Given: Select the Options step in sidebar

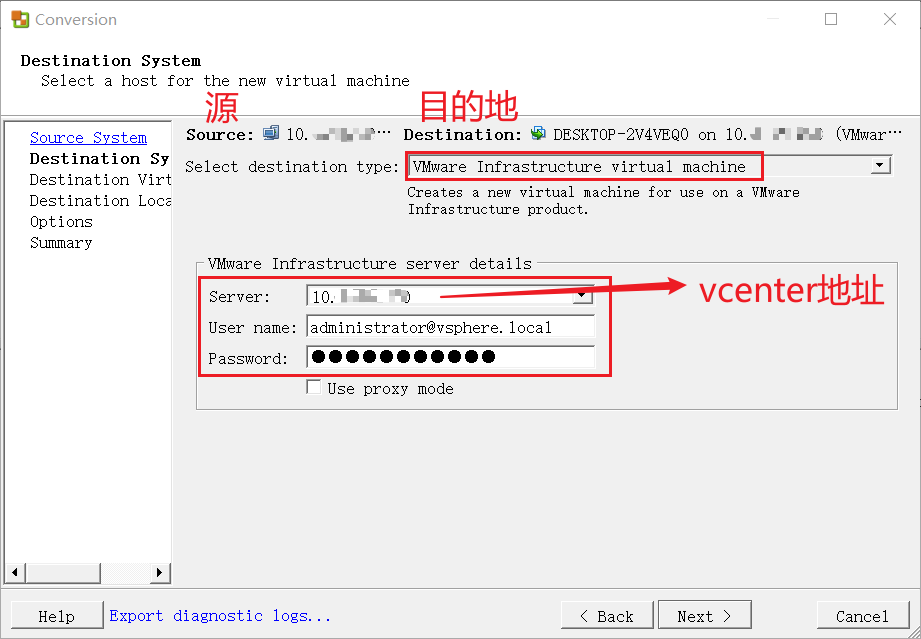Looking at the screenshot, I should tap(61, 222).
